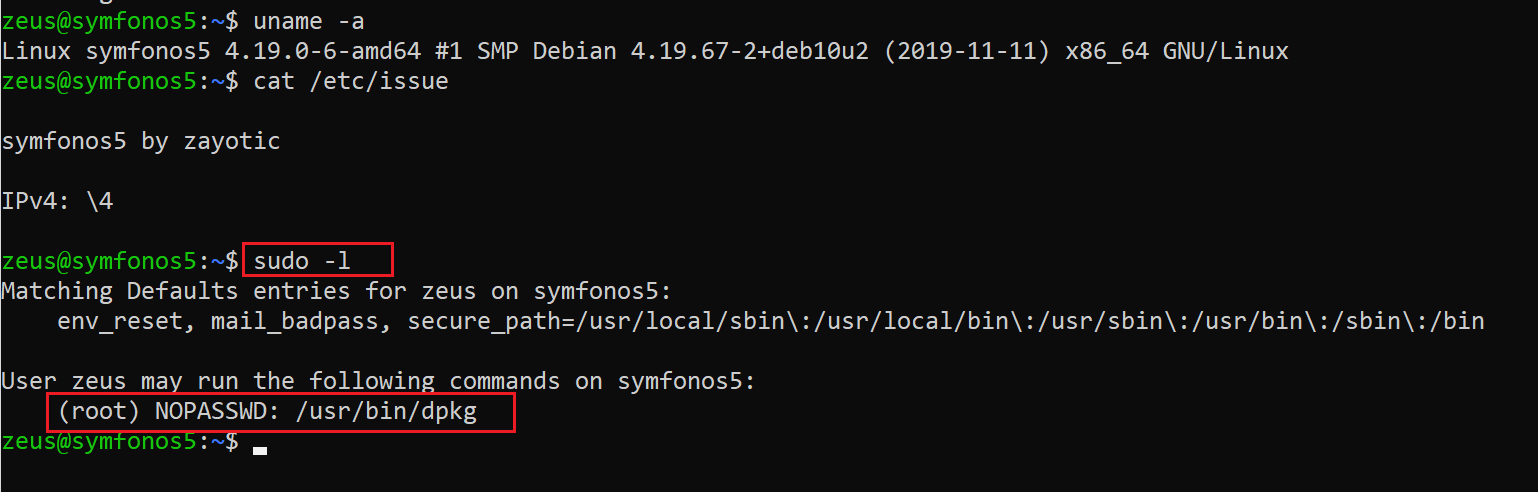The image size is (1538, 492).
Task: Click the "cat /etc/issue" command
Action: (350, 81)
